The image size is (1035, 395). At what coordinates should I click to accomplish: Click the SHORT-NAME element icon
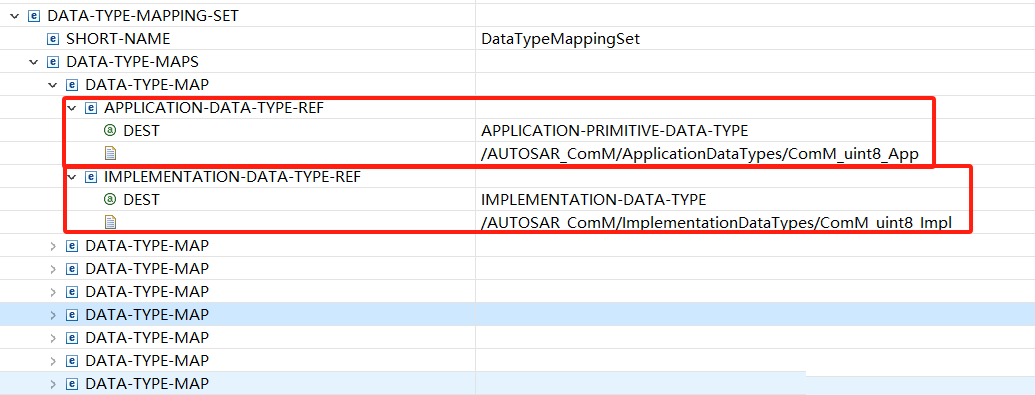click(x=53, y=39)
